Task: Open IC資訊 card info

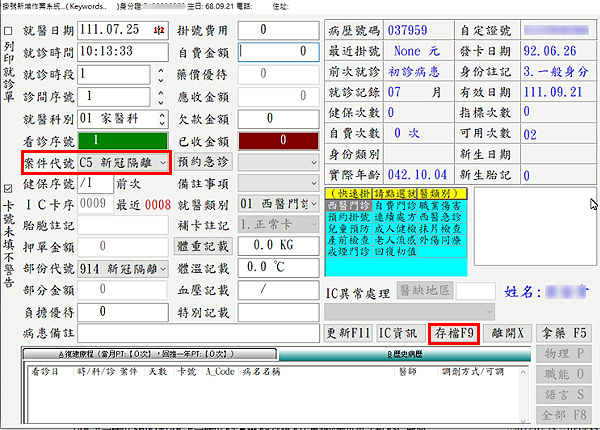Action: pyautogui.click(x=401, y=333)
